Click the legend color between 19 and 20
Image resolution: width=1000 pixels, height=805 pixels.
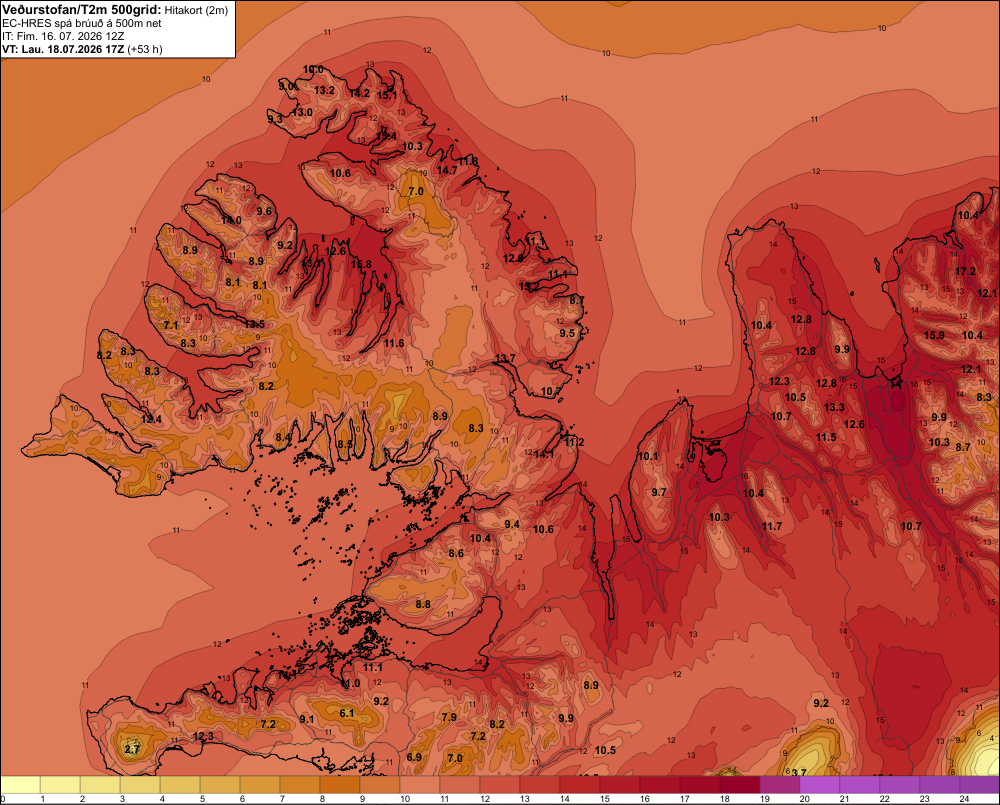(779, 785)
